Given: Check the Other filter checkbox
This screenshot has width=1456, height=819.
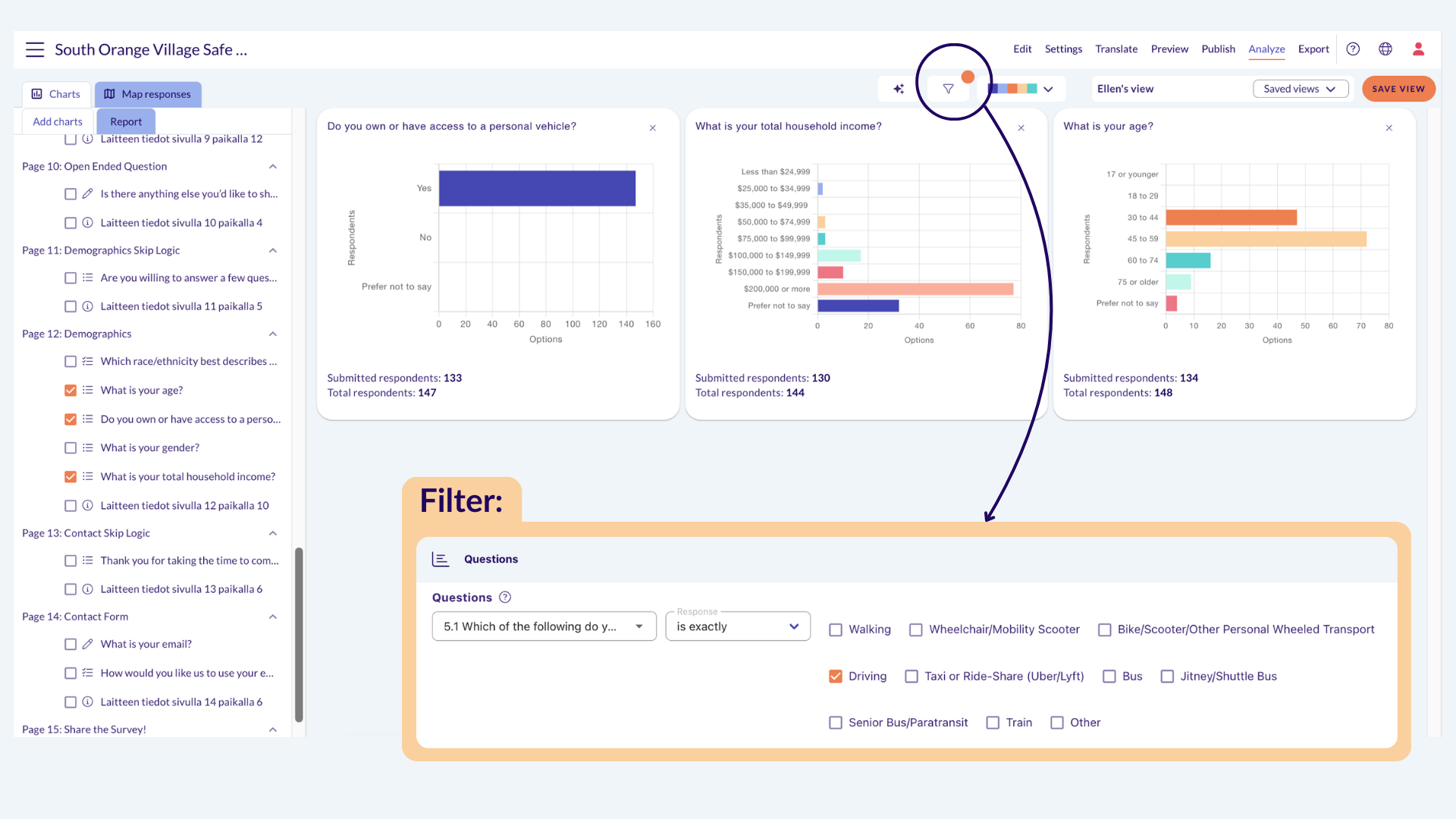Looking at the screenshot, I should 1057,723.
